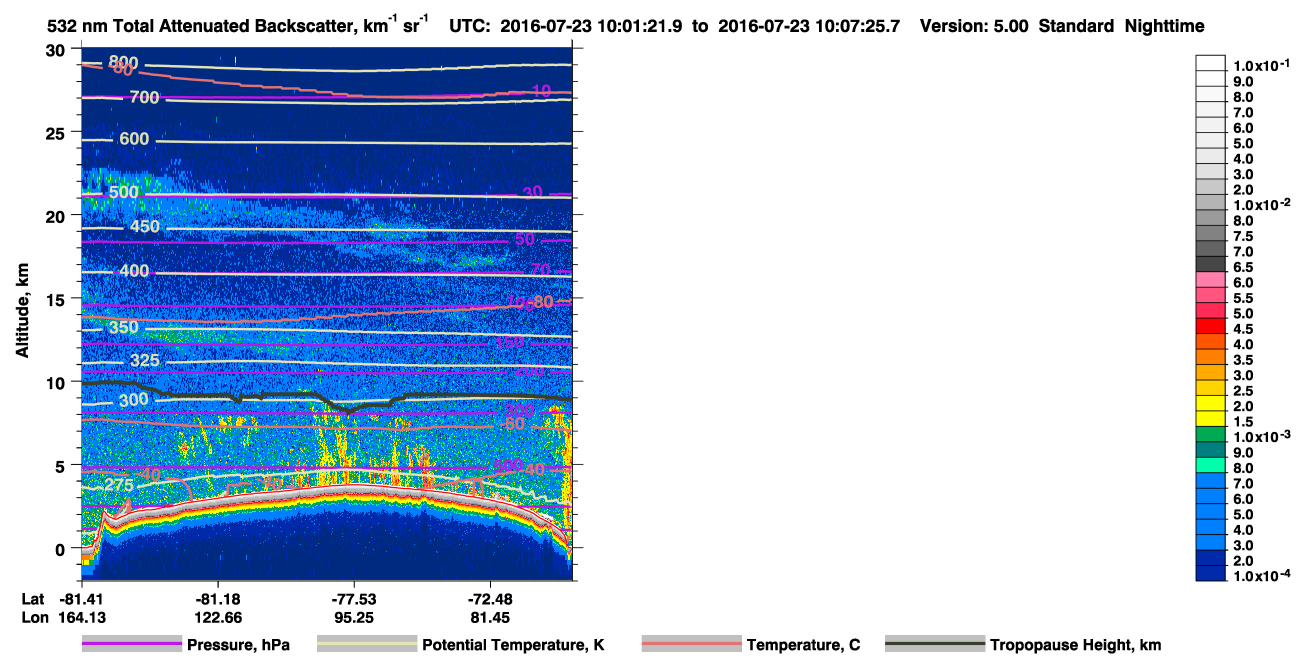This screenshot has width=1300, height=667.
Task: Click the latitude value -81.41
Action: coord(80,599)
